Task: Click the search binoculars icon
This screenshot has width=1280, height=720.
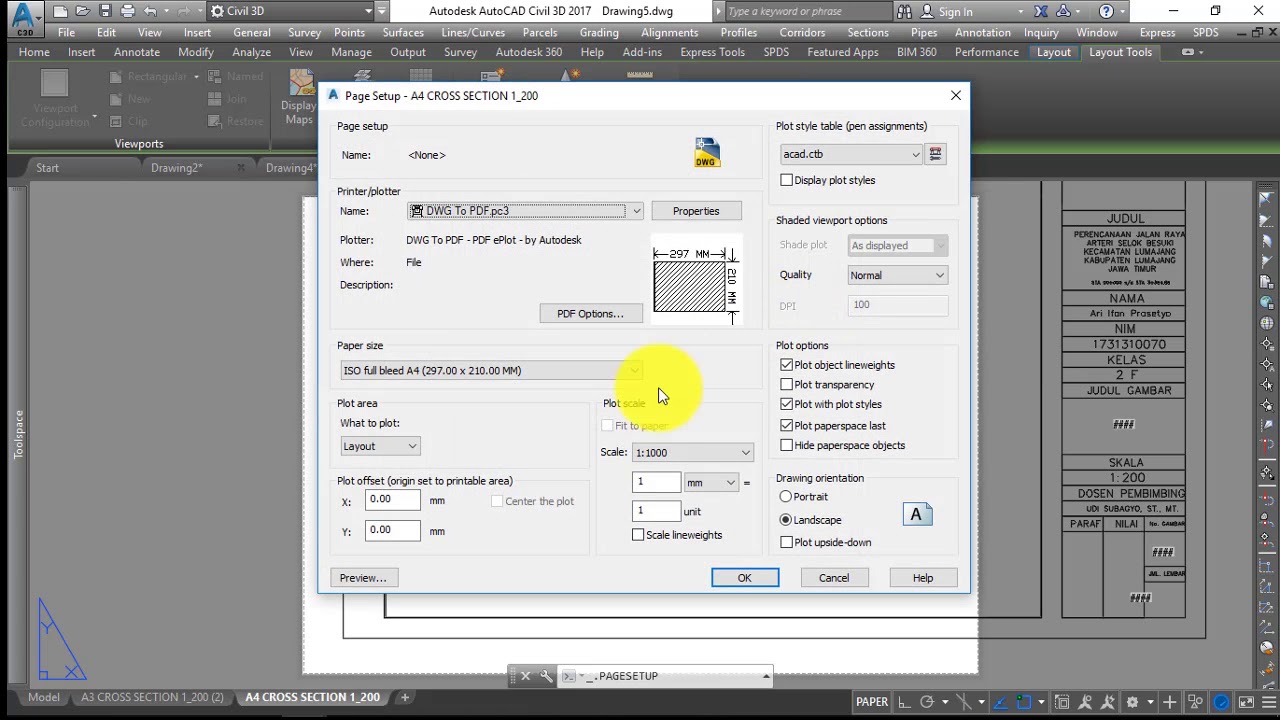Action: (904, 11)
